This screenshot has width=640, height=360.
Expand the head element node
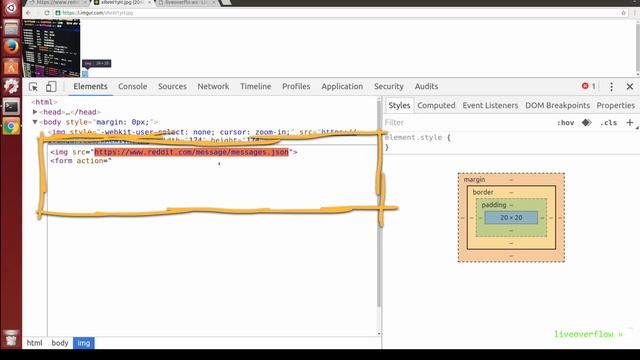tap(35, 112)
